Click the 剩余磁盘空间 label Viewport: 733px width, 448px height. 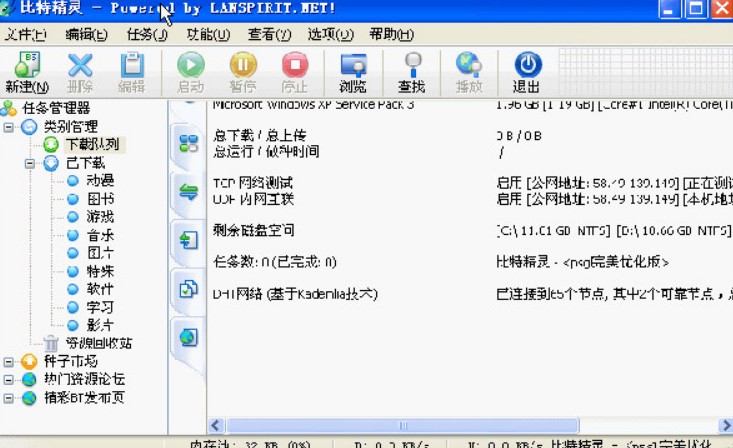pyautogui.click(x=253, y=230)
